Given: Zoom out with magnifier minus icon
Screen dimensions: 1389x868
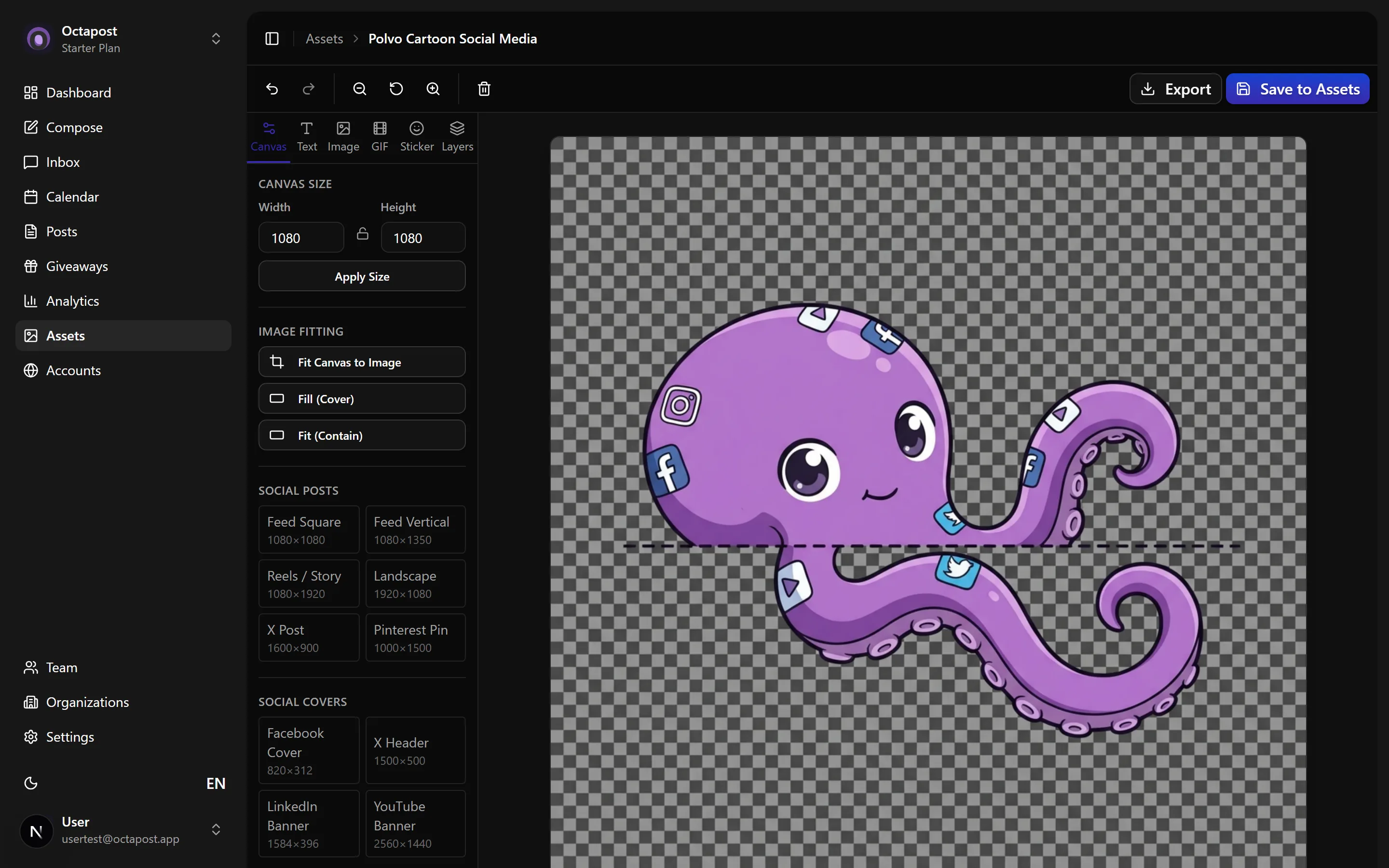Looking at the screenshot, I should 360,89.
